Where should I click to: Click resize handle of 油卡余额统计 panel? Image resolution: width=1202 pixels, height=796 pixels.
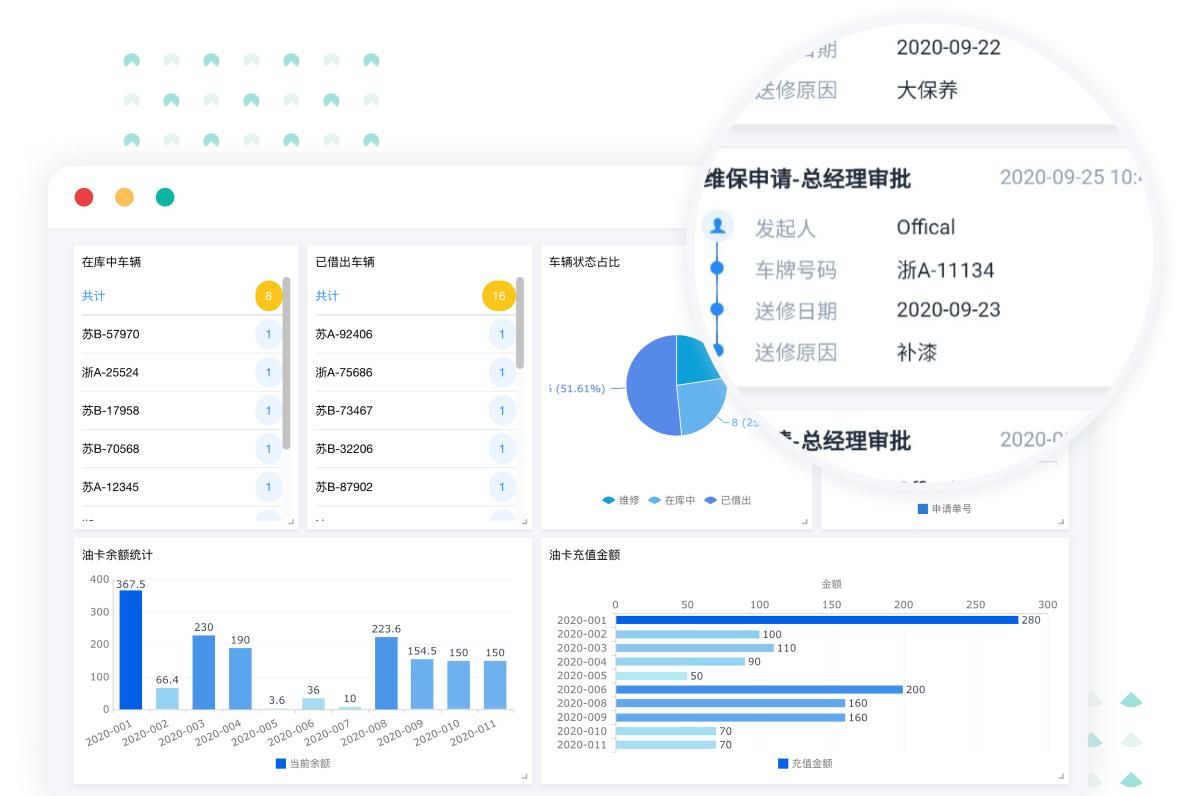(x=525, y=777)
